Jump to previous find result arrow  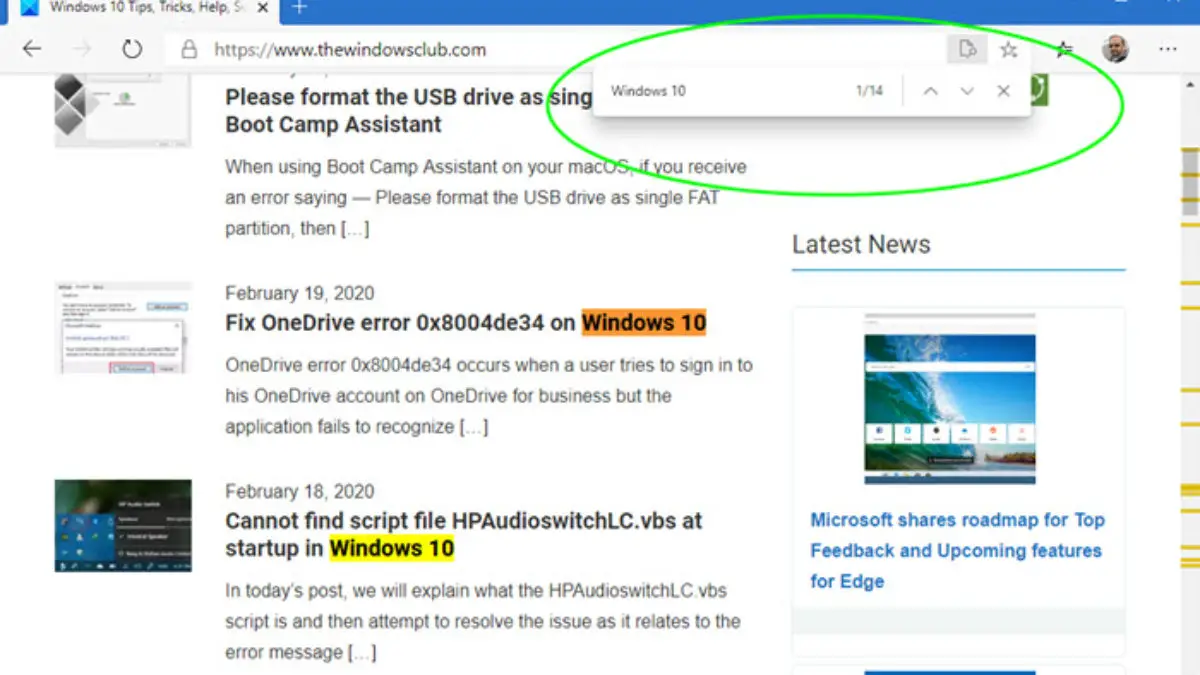coord(930,91)
